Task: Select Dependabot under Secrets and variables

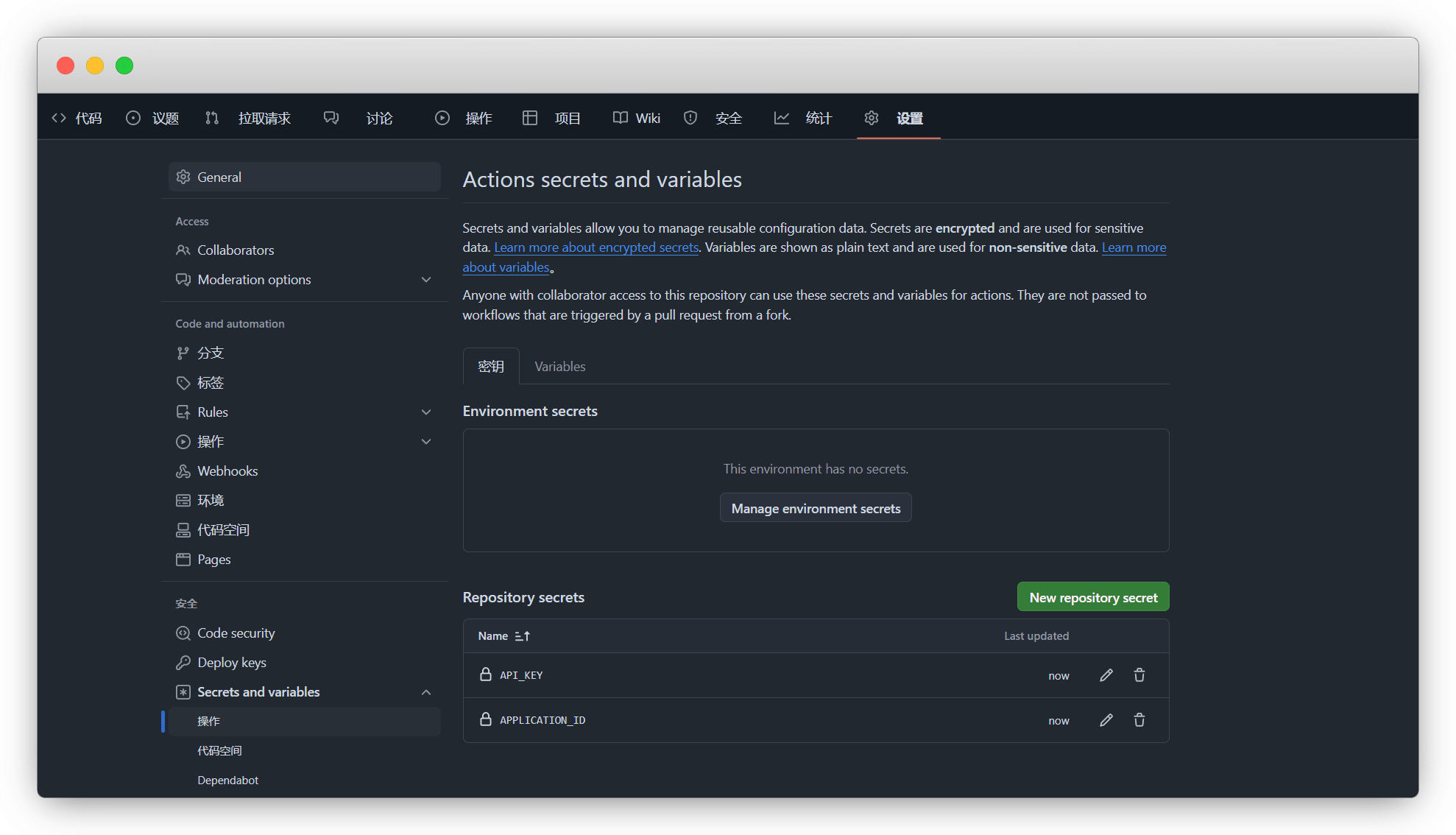Action: pyautogui.click(x=227, y=781)
